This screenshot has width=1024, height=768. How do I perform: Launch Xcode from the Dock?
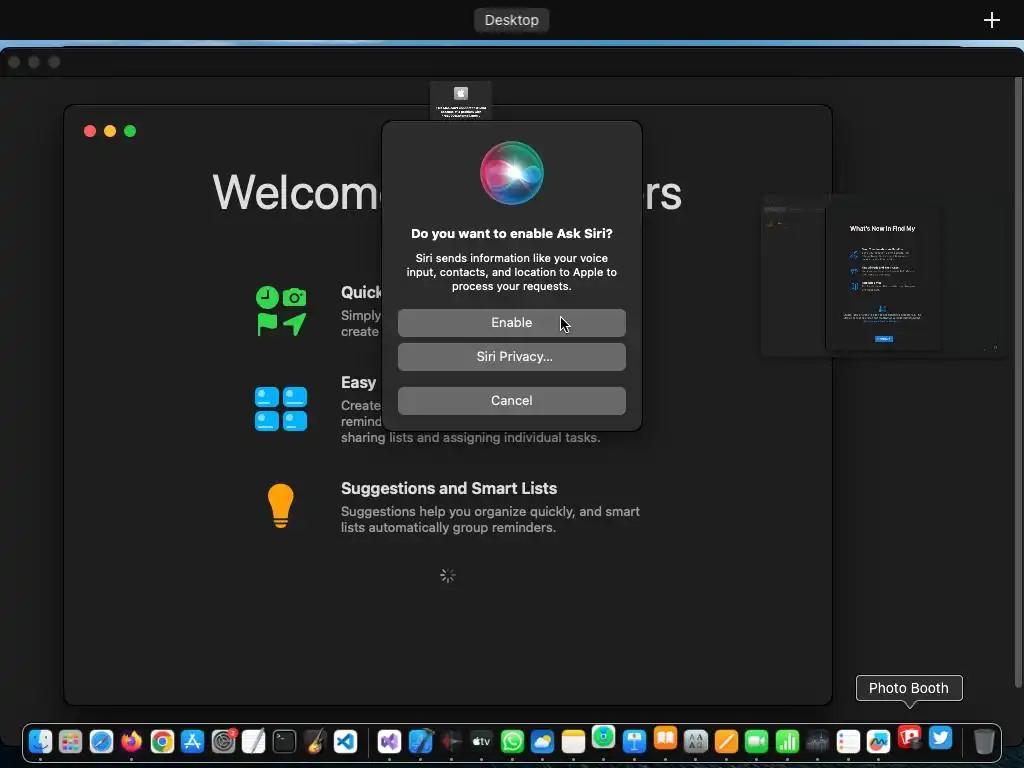coord(421,742)
